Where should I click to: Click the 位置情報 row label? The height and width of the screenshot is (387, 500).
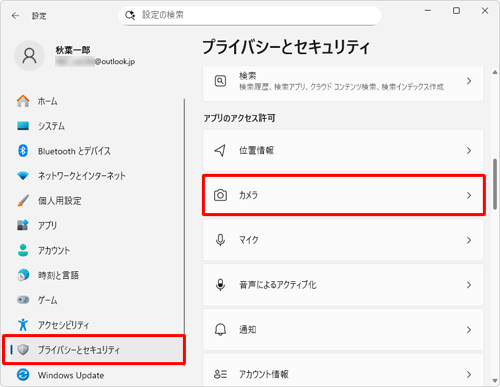pyautogui.click(x=256, y=151)
